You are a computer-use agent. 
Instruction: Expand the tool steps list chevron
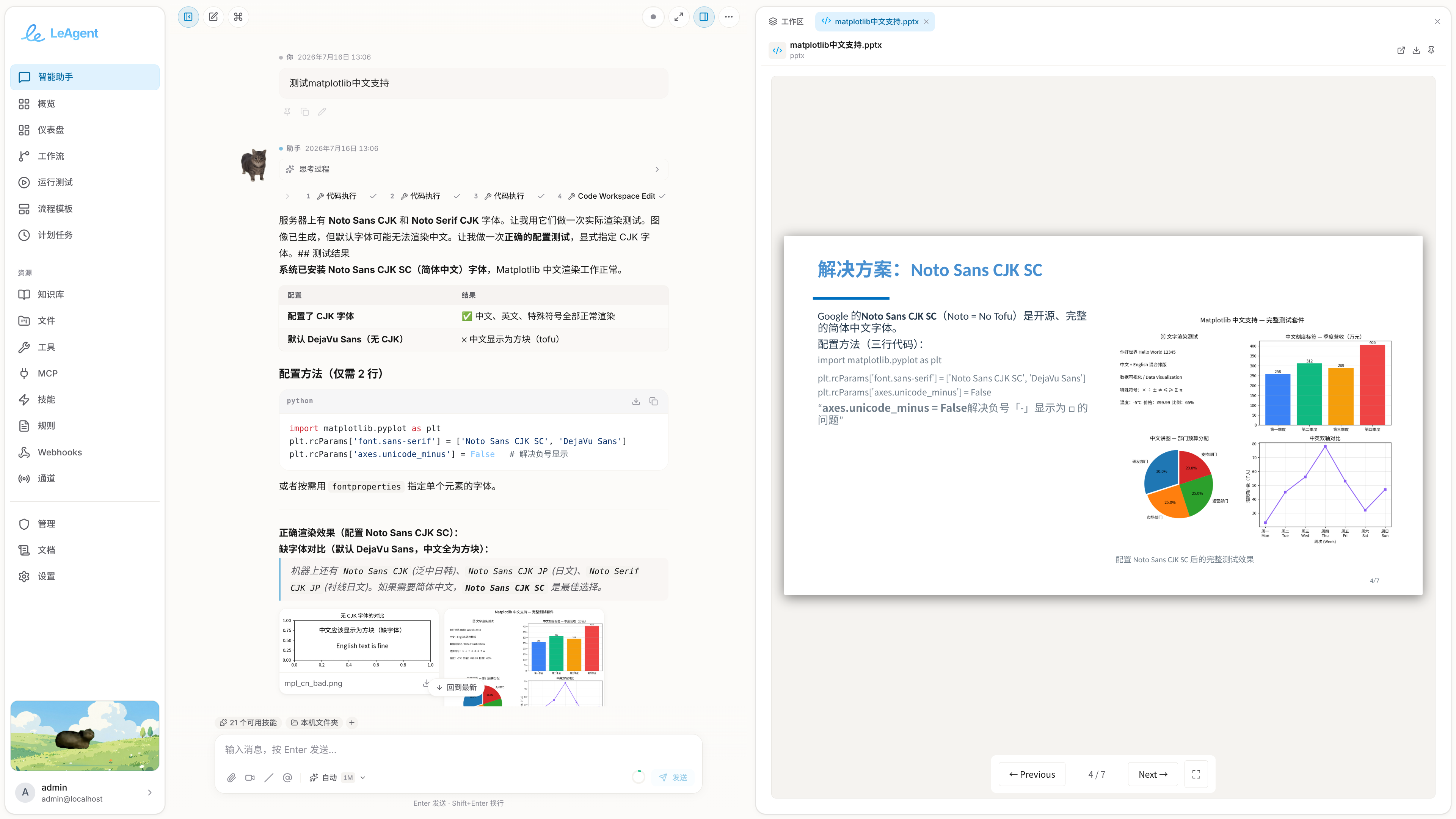pyautogui.click(x=288, y=196)
